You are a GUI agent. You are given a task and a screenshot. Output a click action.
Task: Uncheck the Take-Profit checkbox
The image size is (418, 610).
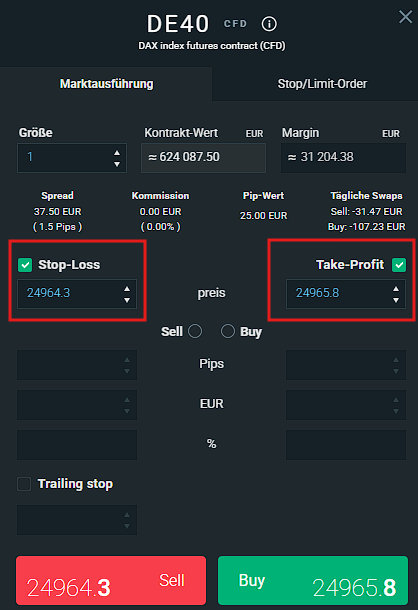pos(399,265)
